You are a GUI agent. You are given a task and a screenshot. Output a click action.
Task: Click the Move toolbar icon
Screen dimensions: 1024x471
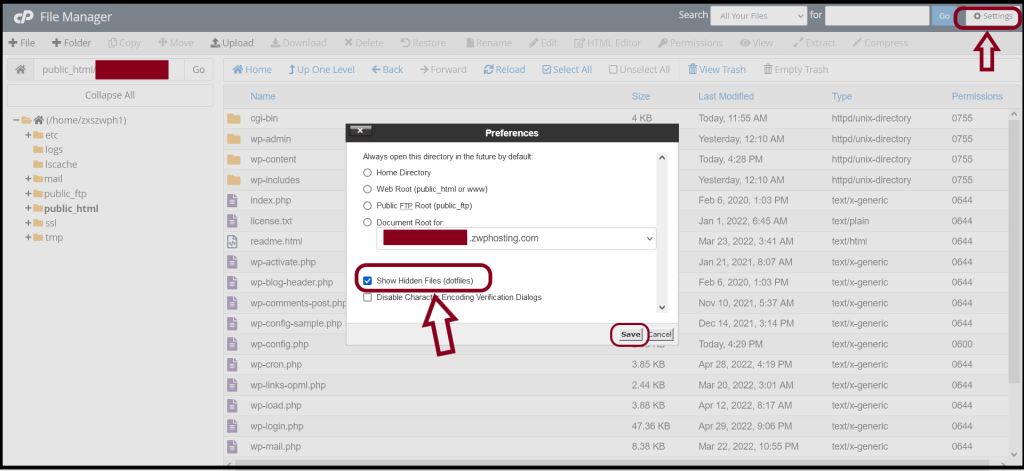[x=176, y=43]
